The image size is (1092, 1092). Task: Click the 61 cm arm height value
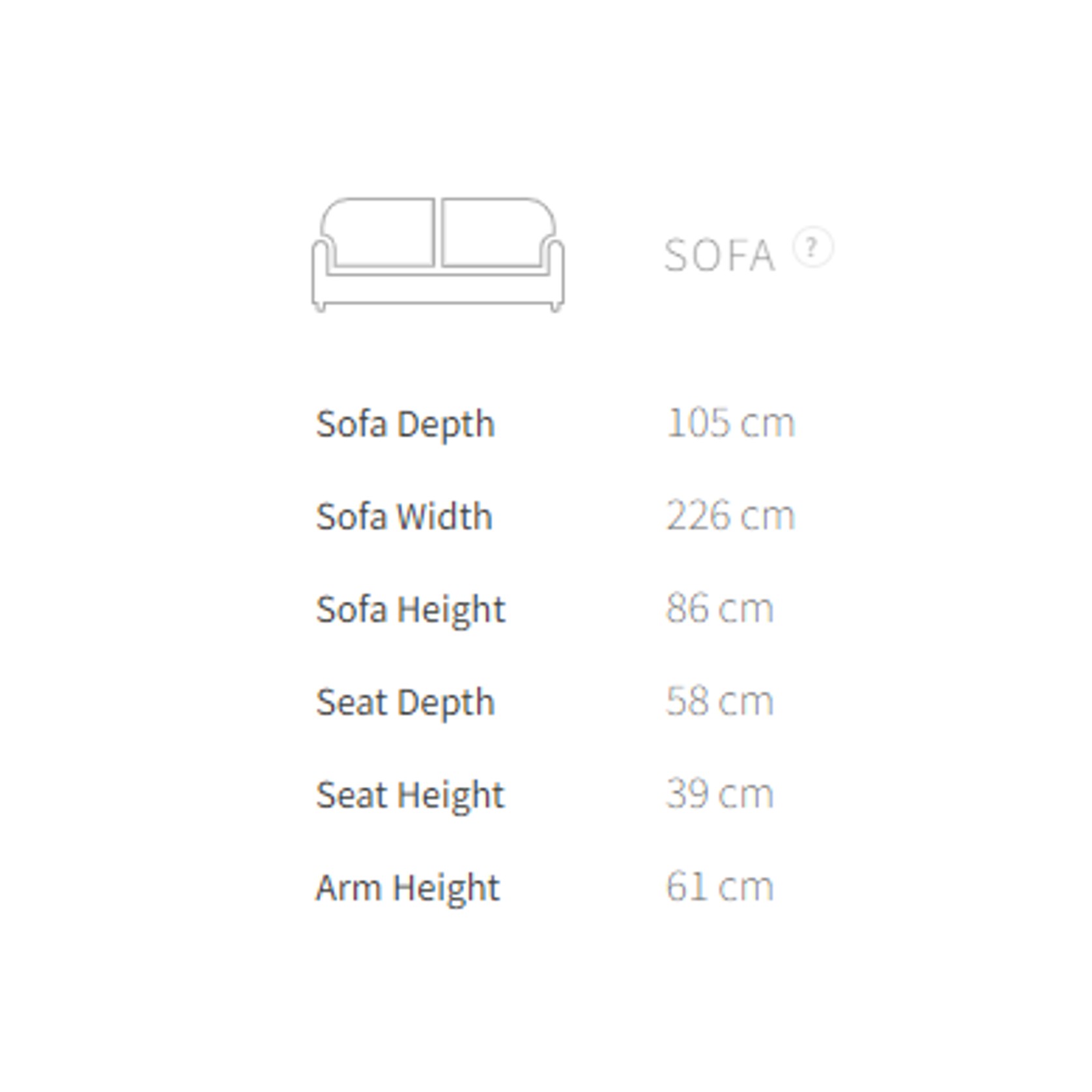tap(719, 886)
